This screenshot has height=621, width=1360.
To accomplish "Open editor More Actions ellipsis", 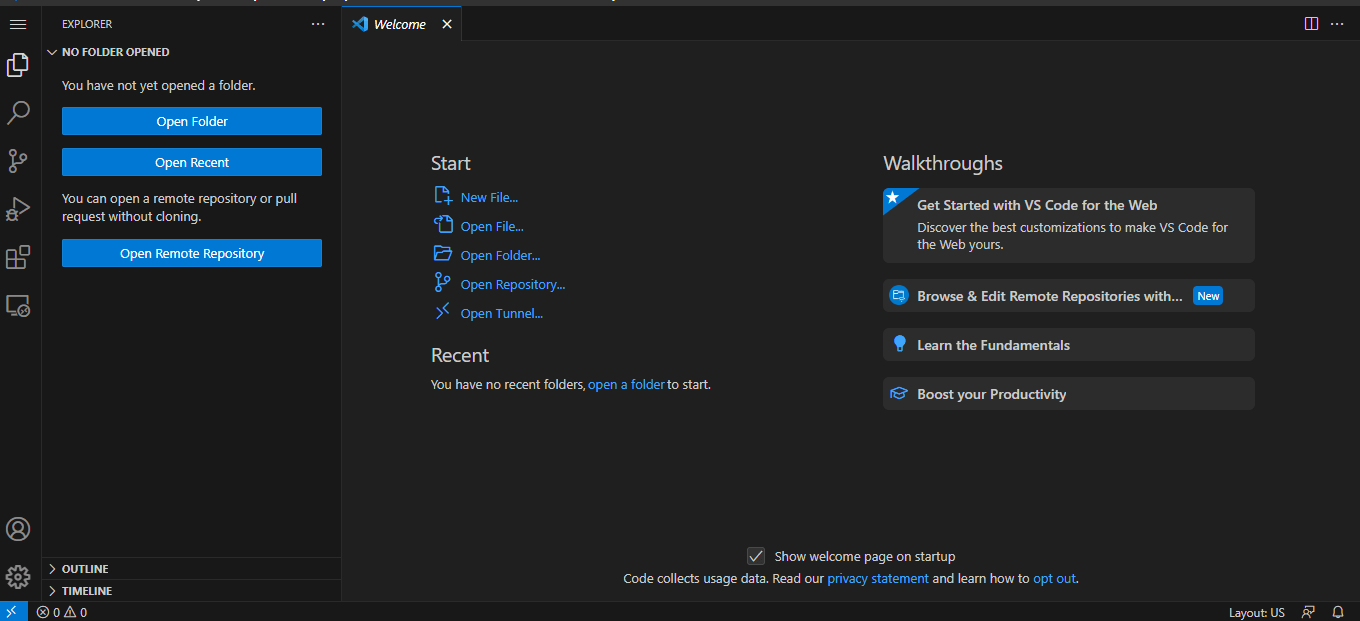I will [x=1337, y=24].
